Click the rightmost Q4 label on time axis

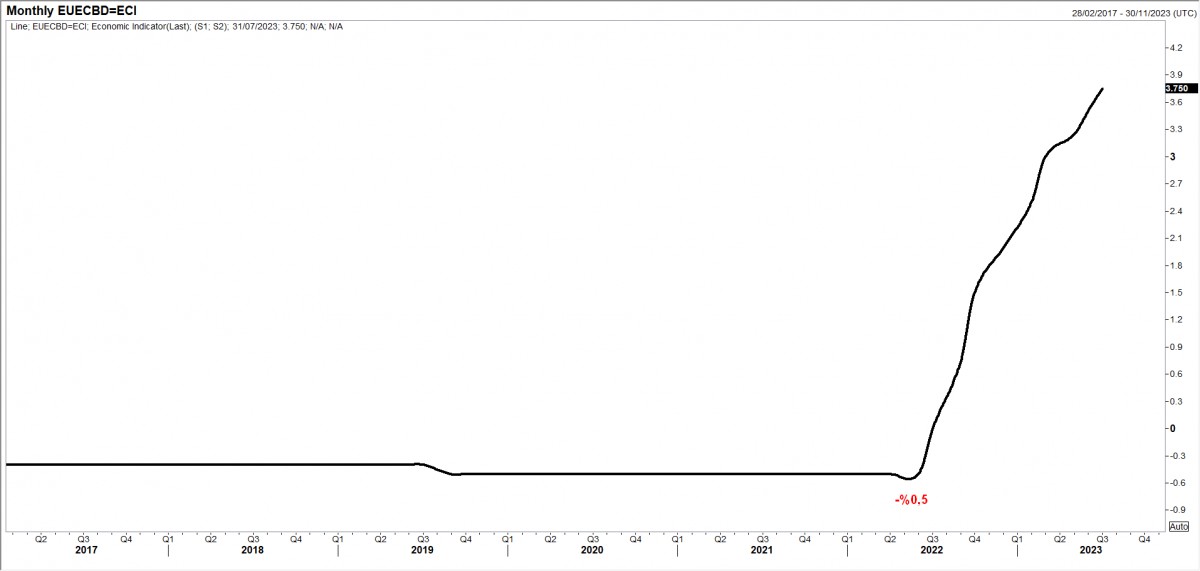point(1144,539)
